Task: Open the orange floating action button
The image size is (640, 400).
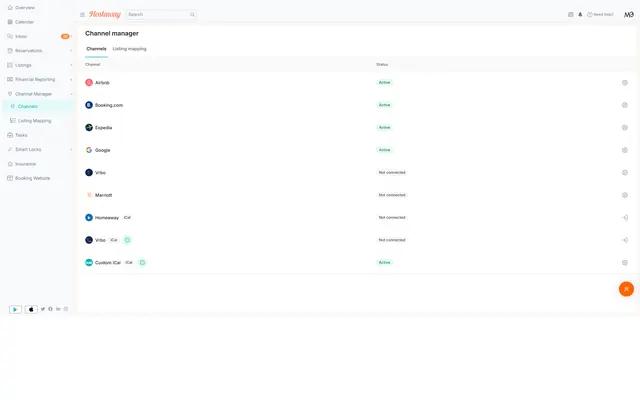Action: 626,289
